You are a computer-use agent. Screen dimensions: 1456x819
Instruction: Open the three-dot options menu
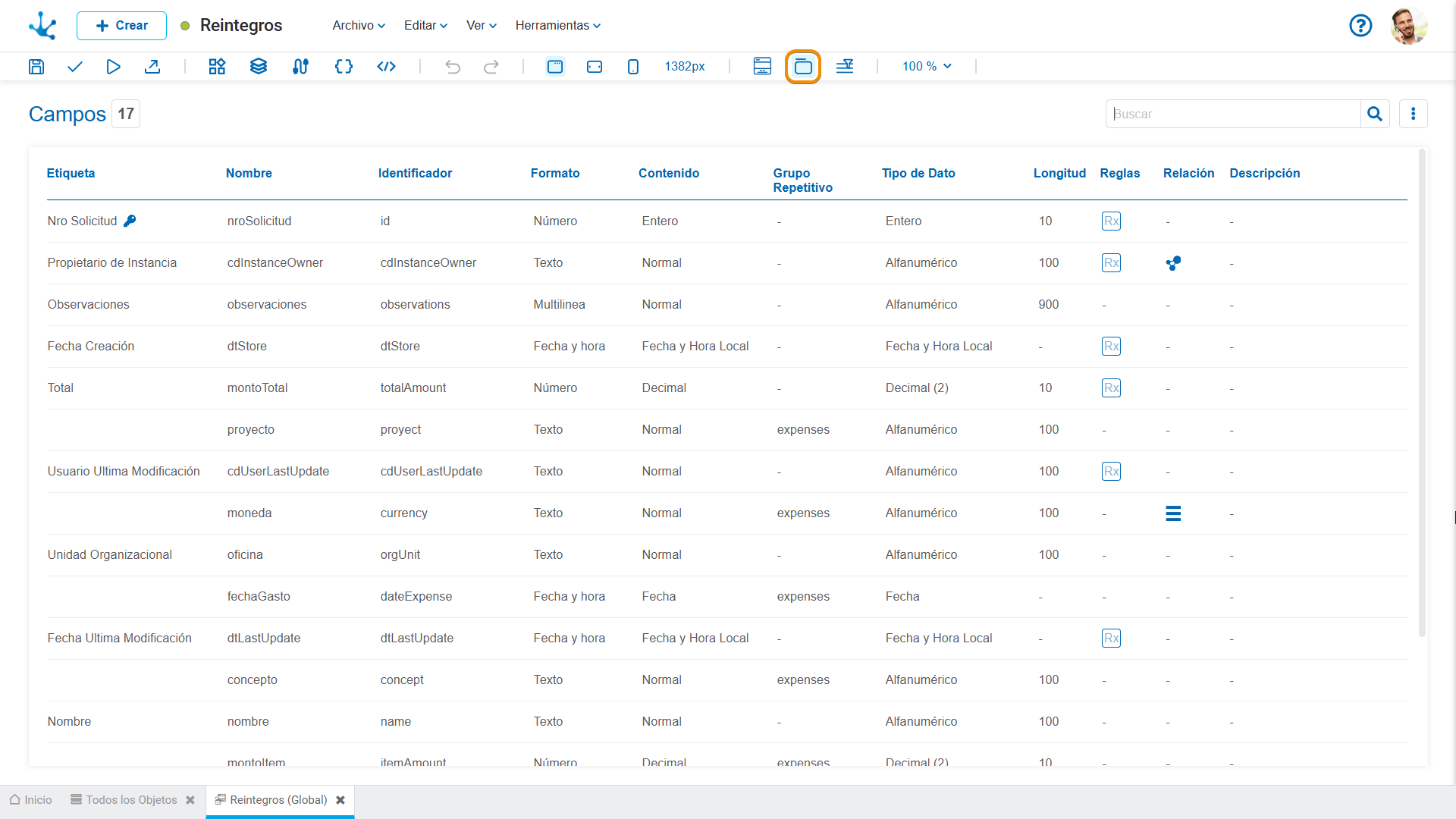[1413, 114]
